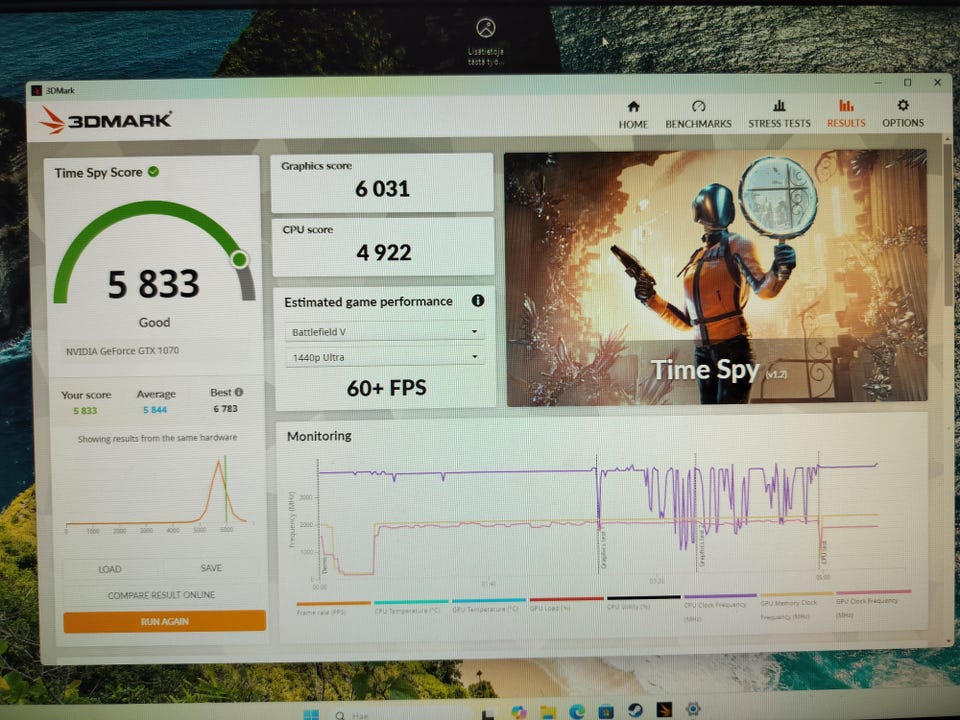Screen dimensions: 960x720
Task: Click the 3DMark title bar icon
Action: click(37, 91)
